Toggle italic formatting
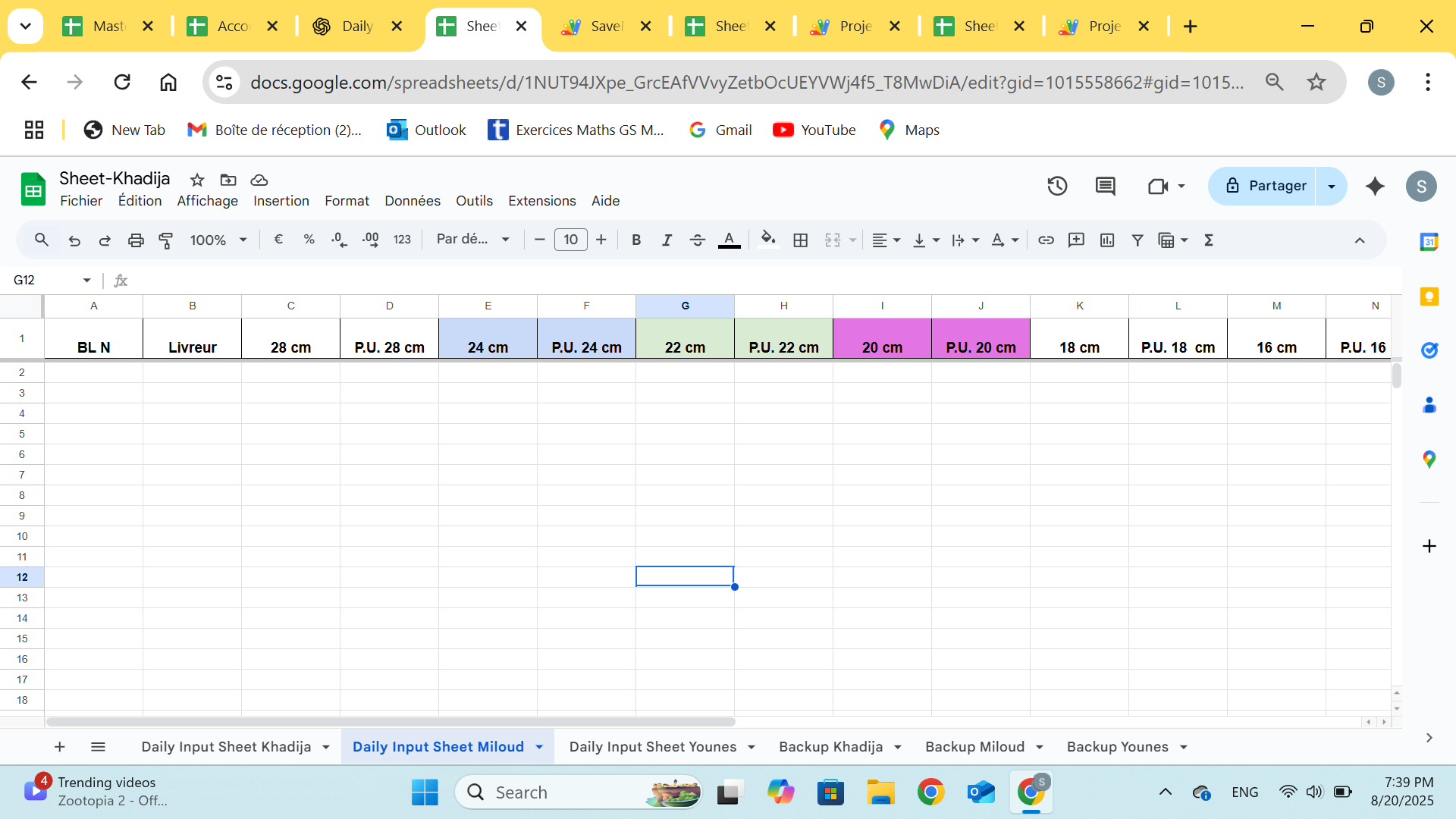 pos(667,240)
